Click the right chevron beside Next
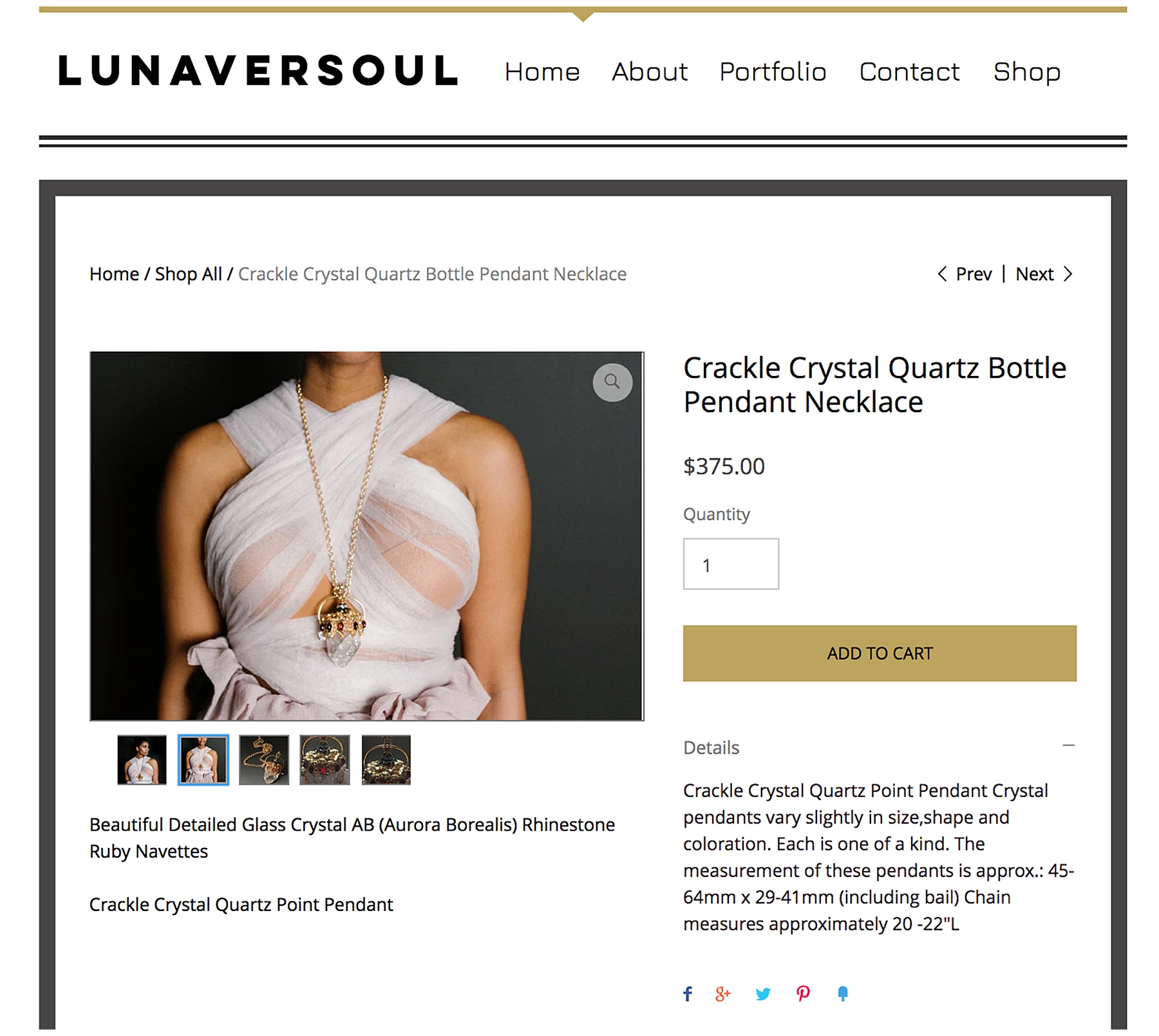Screen dimensions: 1159x1036 pos(1068,274)
